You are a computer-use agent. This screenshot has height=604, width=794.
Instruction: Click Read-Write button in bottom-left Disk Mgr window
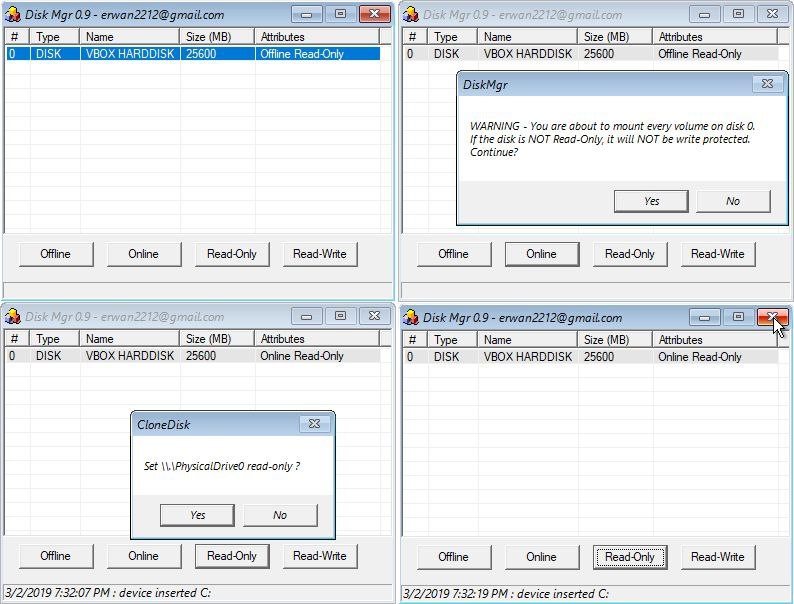[320, 556]
